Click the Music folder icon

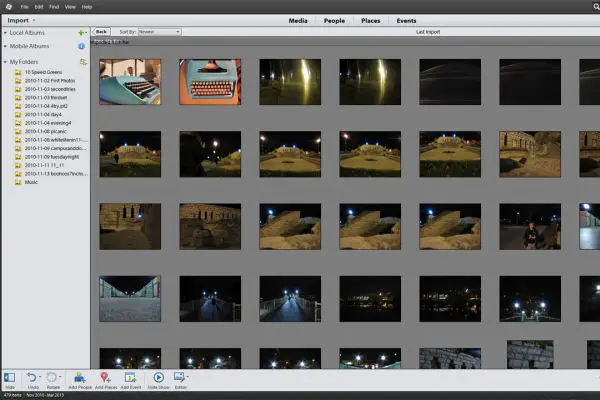(x=18, y=182)
